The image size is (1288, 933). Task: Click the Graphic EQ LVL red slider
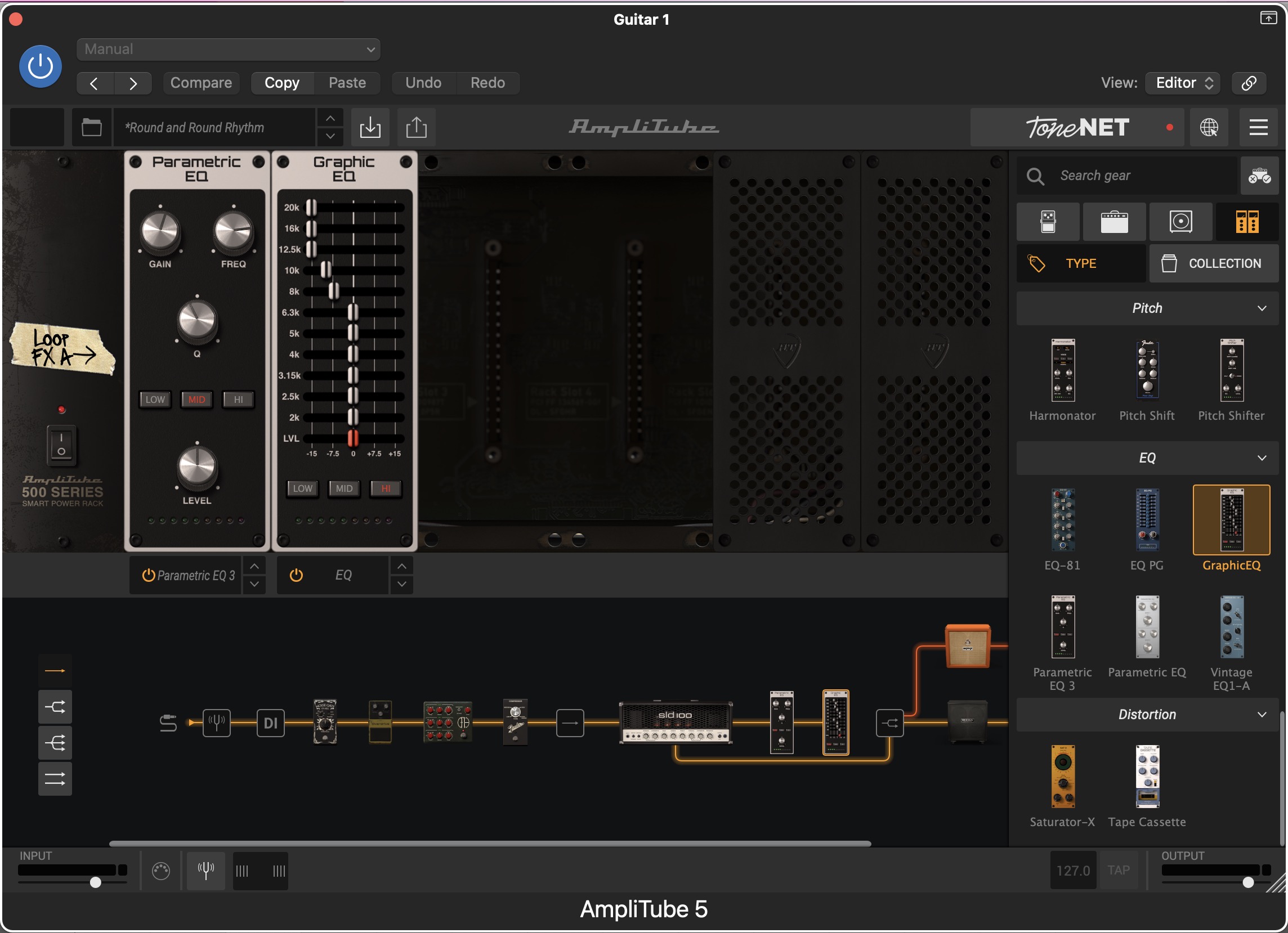[352, 439]
